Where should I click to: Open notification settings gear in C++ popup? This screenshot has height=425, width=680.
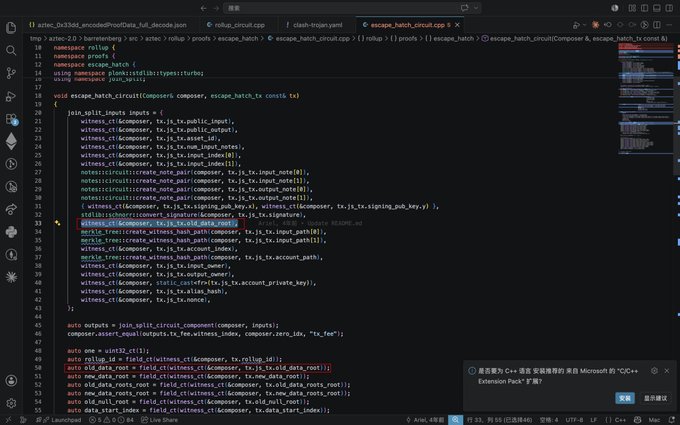(x=654, y=371)
